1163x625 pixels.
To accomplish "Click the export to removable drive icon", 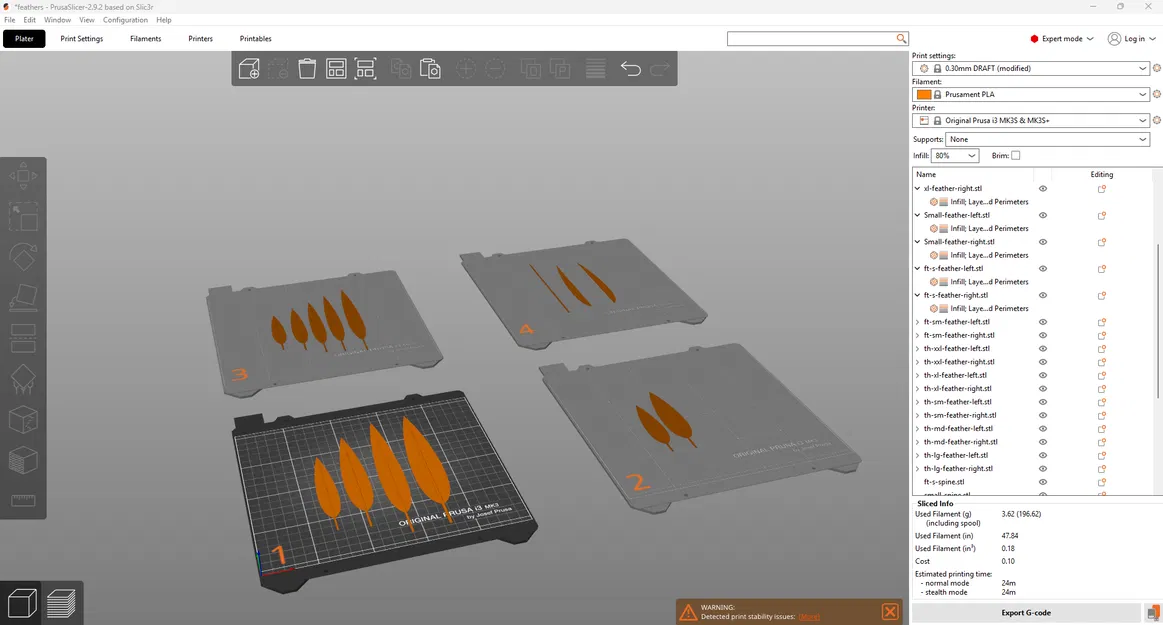I will [1153, 613].
